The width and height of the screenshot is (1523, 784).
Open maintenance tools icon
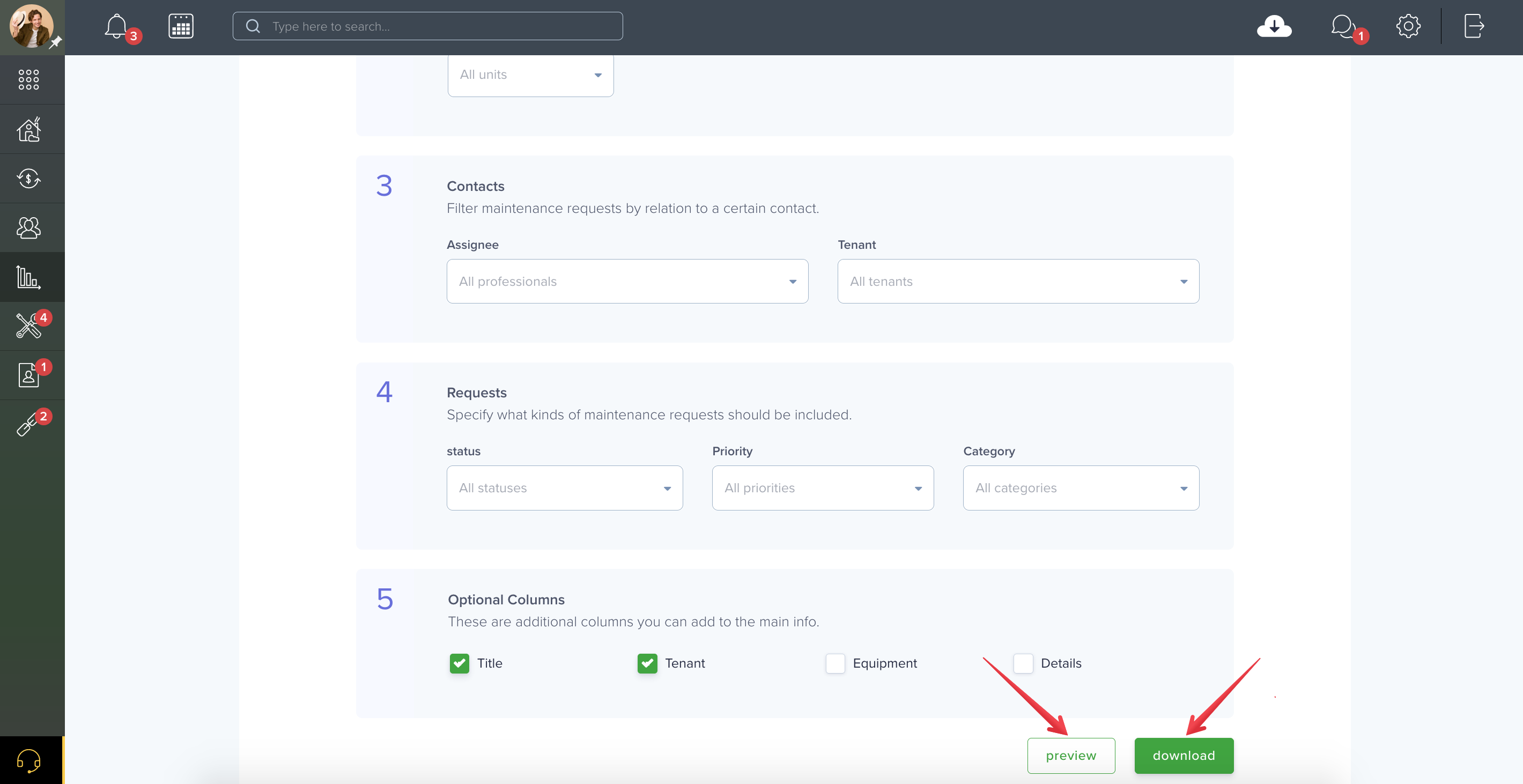pos(29,326)
